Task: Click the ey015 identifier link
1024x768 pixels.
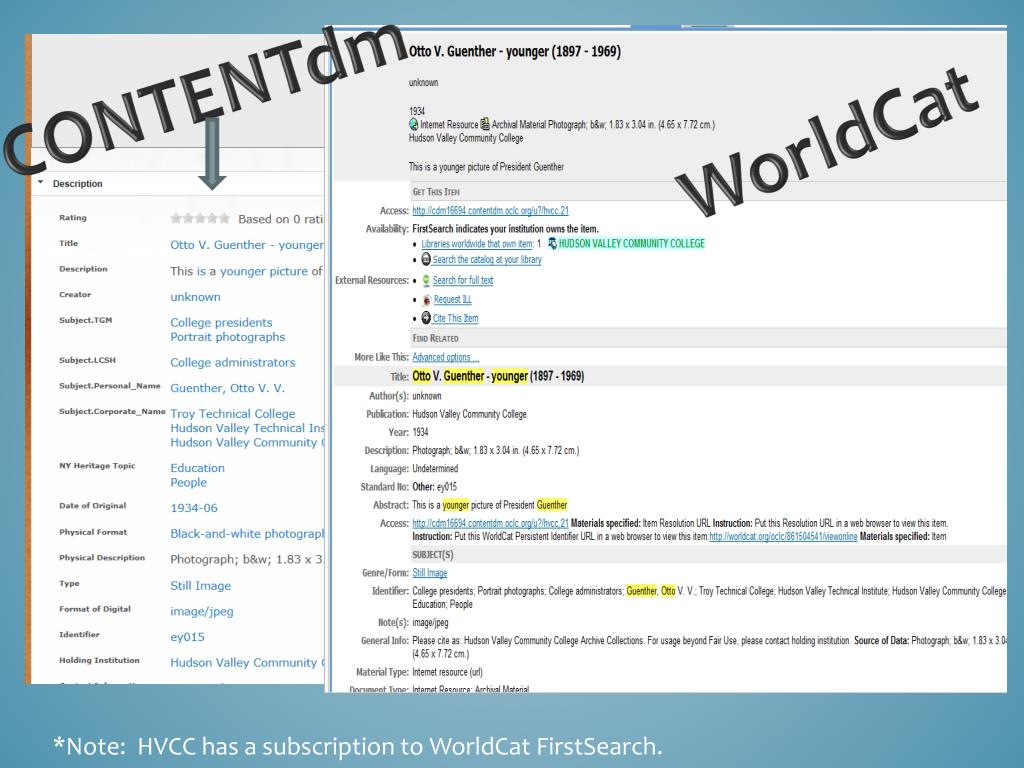Action: [187, 637]
